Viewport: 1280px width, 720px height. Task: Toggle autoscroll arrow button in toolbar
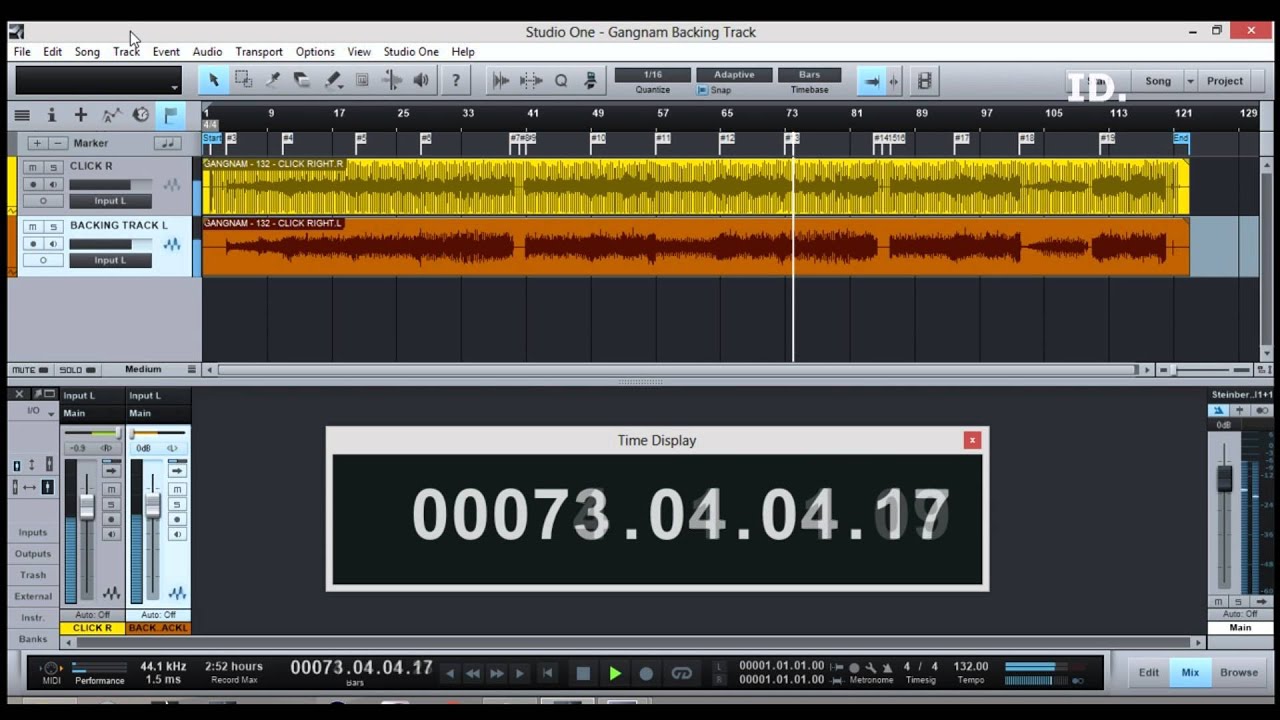[x=871, y=81]
